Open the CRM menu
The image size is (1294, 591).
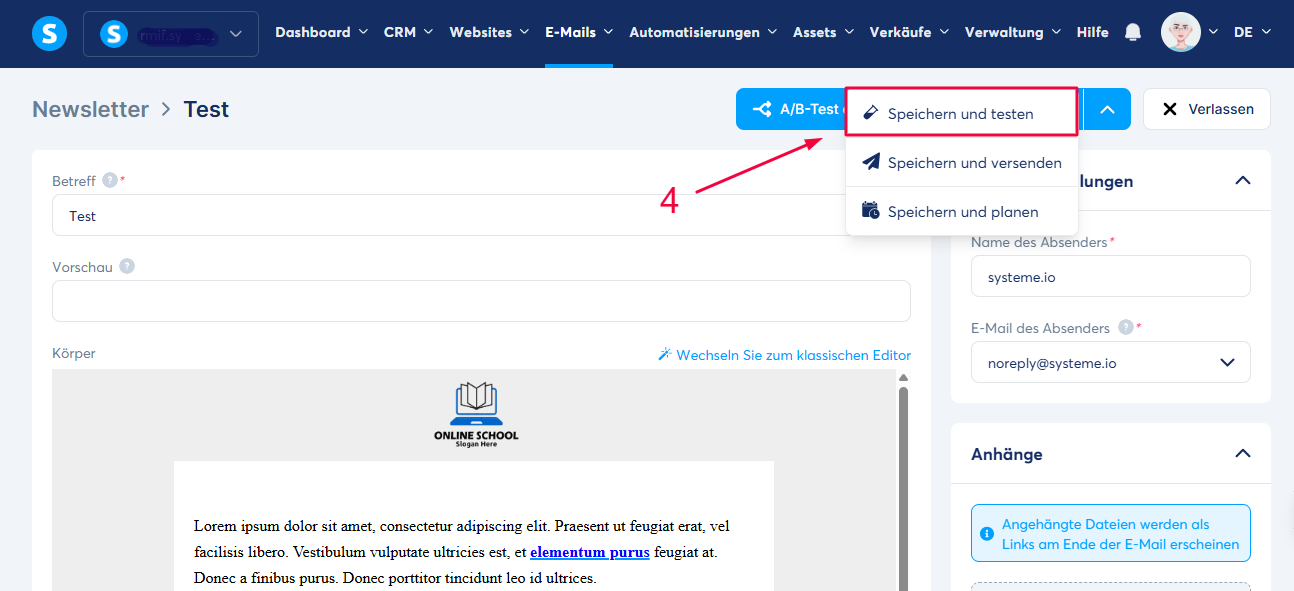[408, 32]
